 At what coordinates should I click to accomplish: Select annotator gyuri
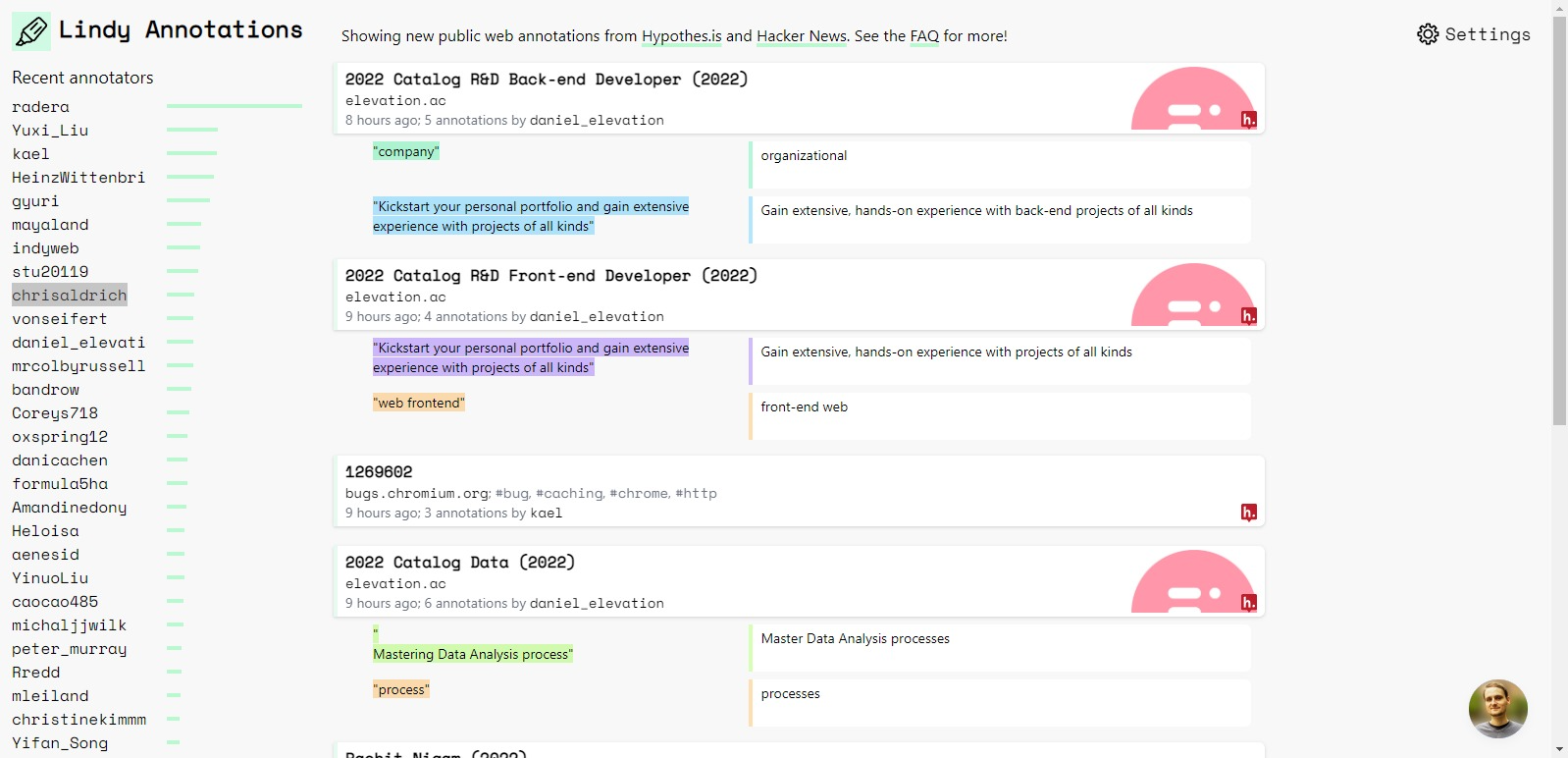35,201
